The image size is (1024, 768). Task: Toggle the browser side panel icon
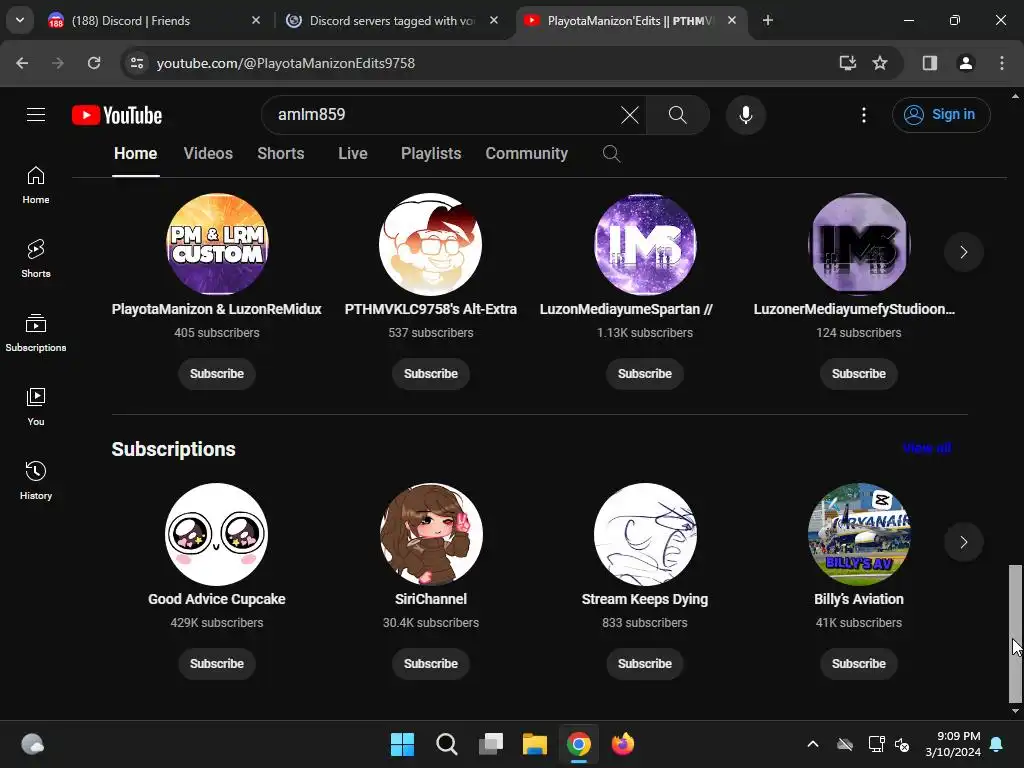929,63
